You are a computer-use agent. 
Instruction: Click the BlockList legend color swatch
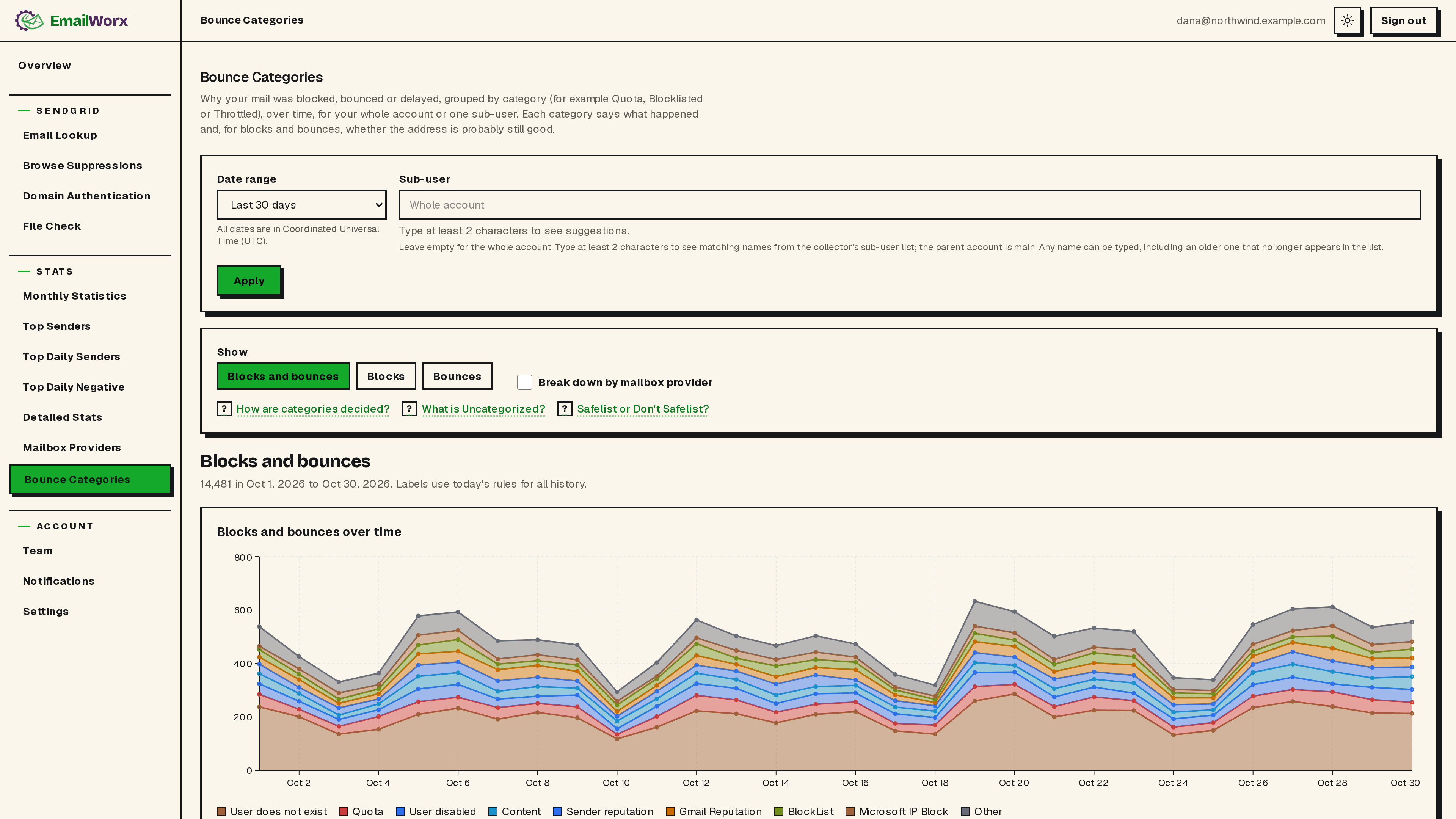(x=780, y=812)
